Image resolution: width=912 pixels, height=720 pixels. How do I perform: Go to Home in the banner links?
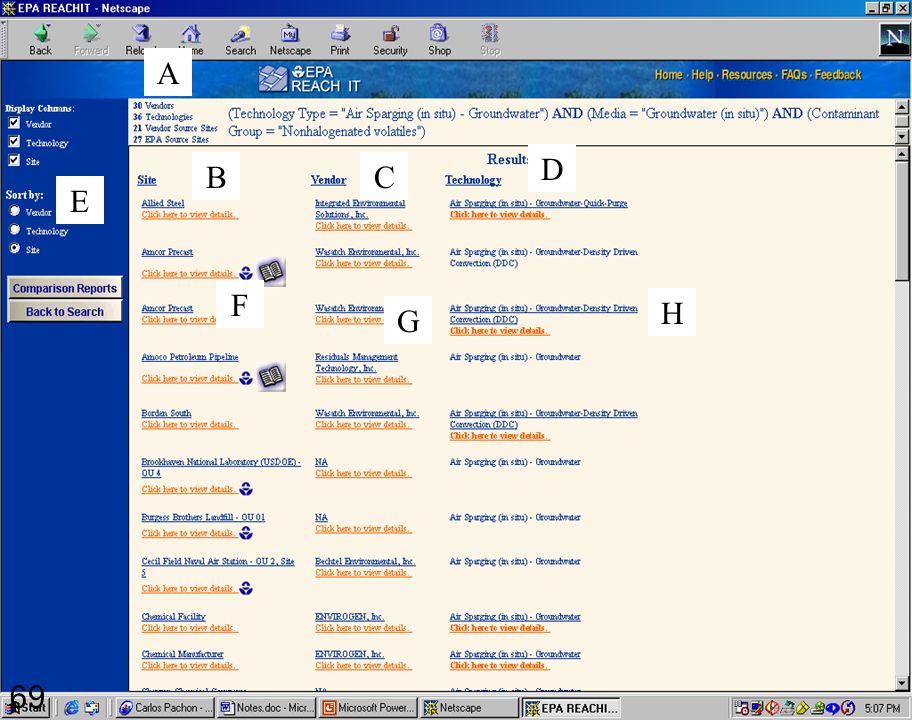(669, 74)
